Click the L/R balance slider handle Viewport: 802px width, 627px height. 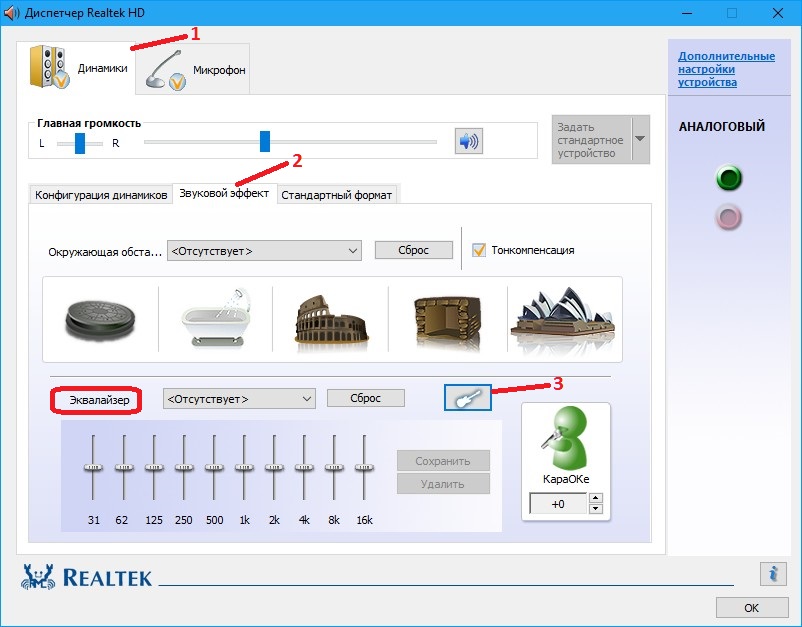80,143
